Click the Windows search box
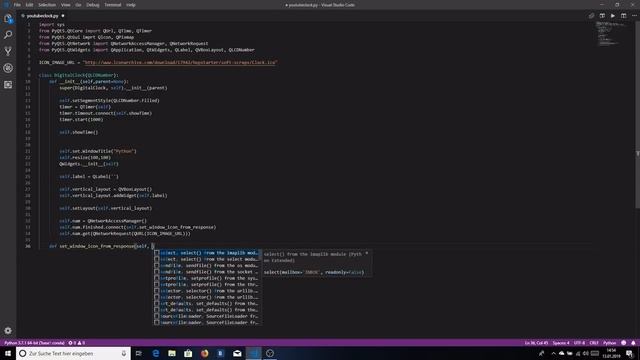The height and width of the screenshot is (360, 640). tap(73, 353)
